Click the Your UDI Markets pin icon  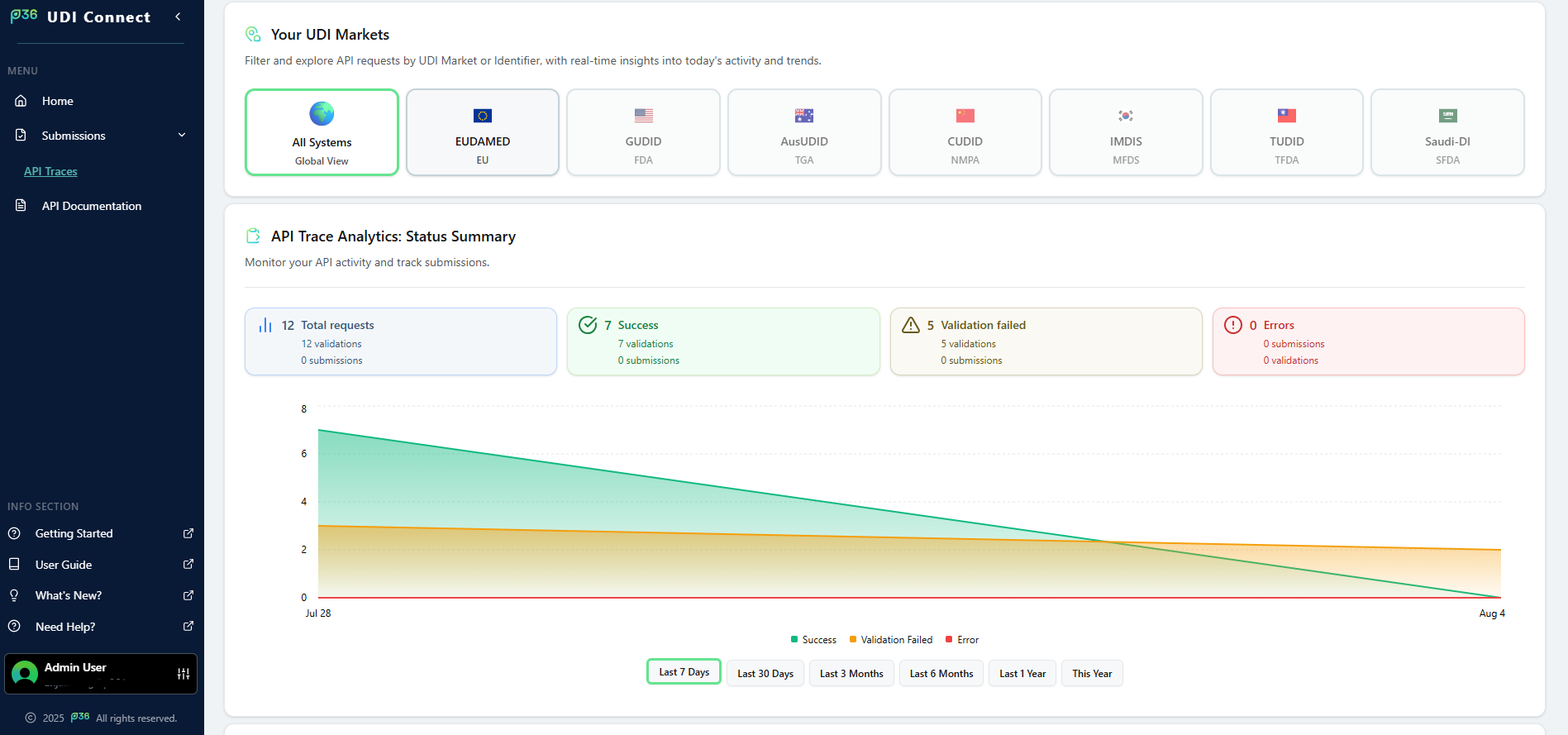pyautogui.click(x=253, y=34)
